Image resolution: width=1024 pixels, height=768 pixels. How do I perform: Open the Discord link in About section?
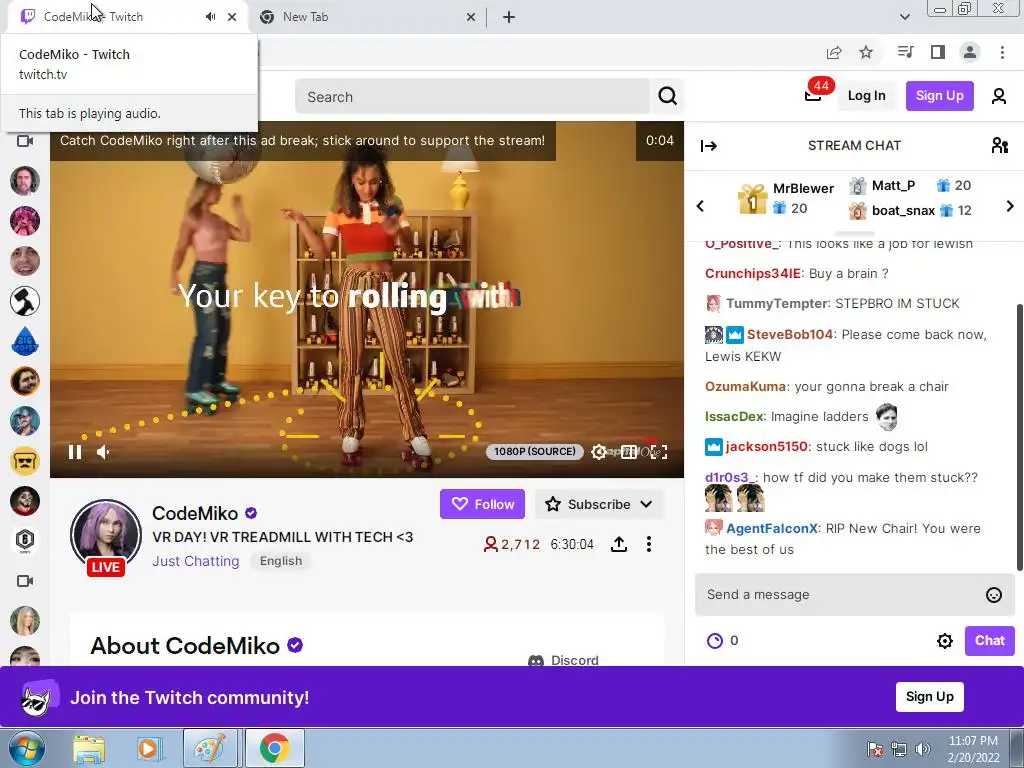(x=564, y=660)
